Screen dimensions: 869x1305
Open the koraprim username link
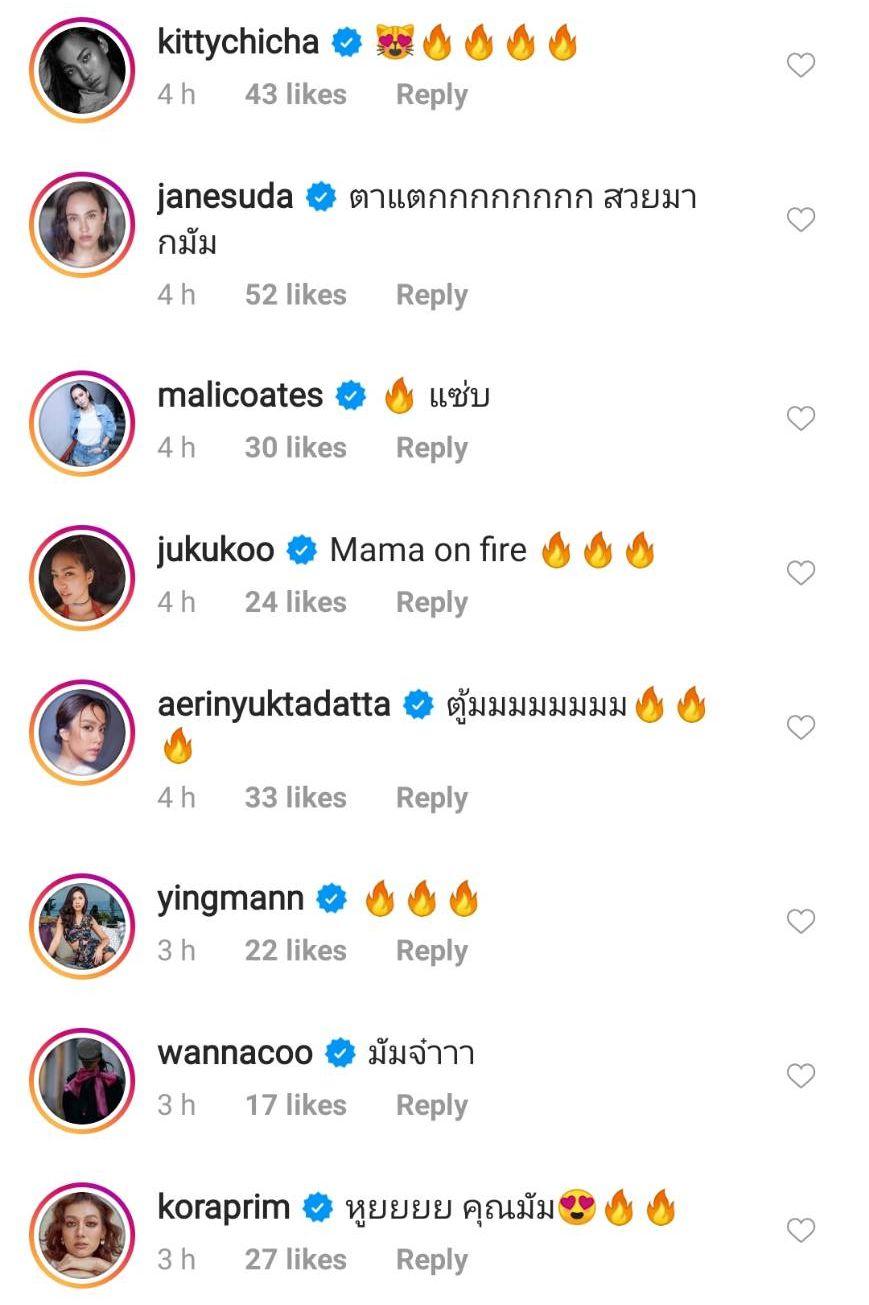224,1207
